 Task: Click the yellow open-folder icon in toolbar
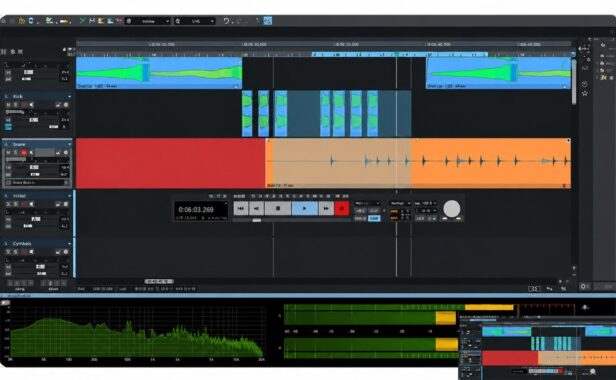pyautogui.click(x=21, y=21)
